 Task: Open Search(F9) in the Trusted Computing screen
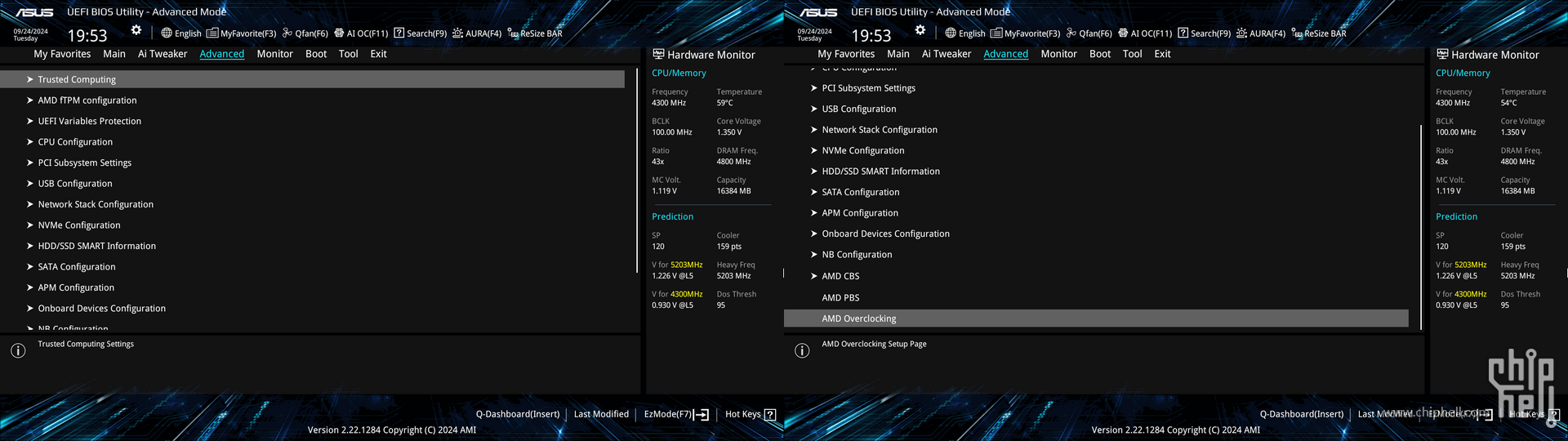click(x=421, y=33)
